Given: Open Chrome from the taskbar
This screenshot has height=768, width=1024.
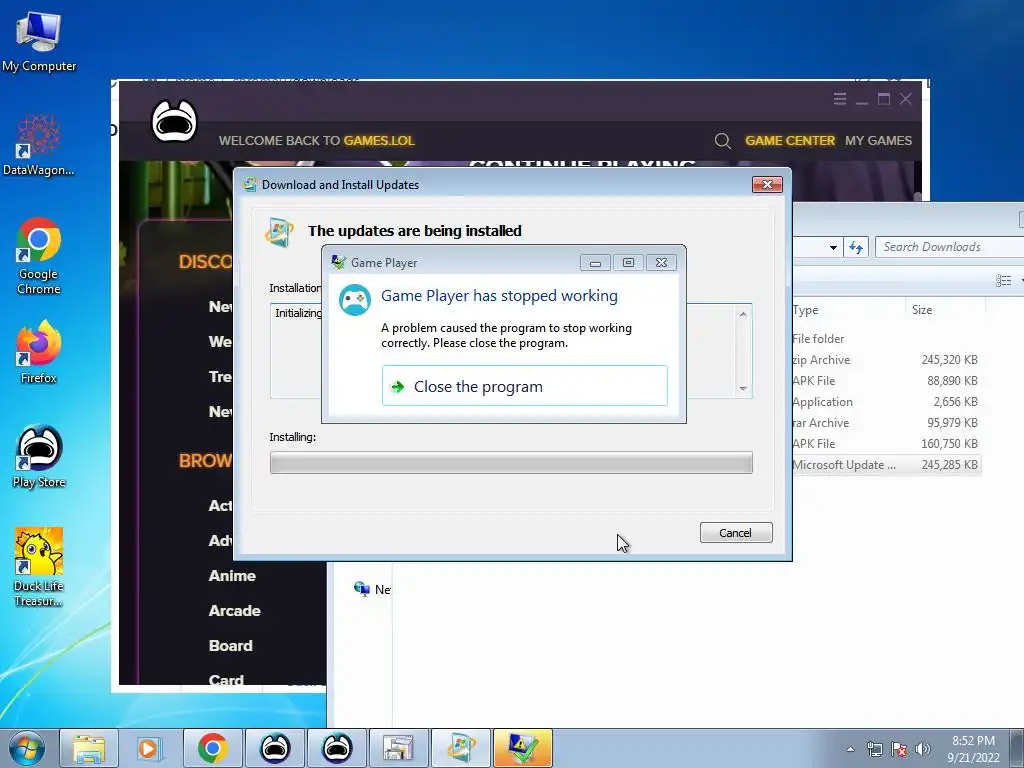Looking at the screenshot, I should pos(212,748).
